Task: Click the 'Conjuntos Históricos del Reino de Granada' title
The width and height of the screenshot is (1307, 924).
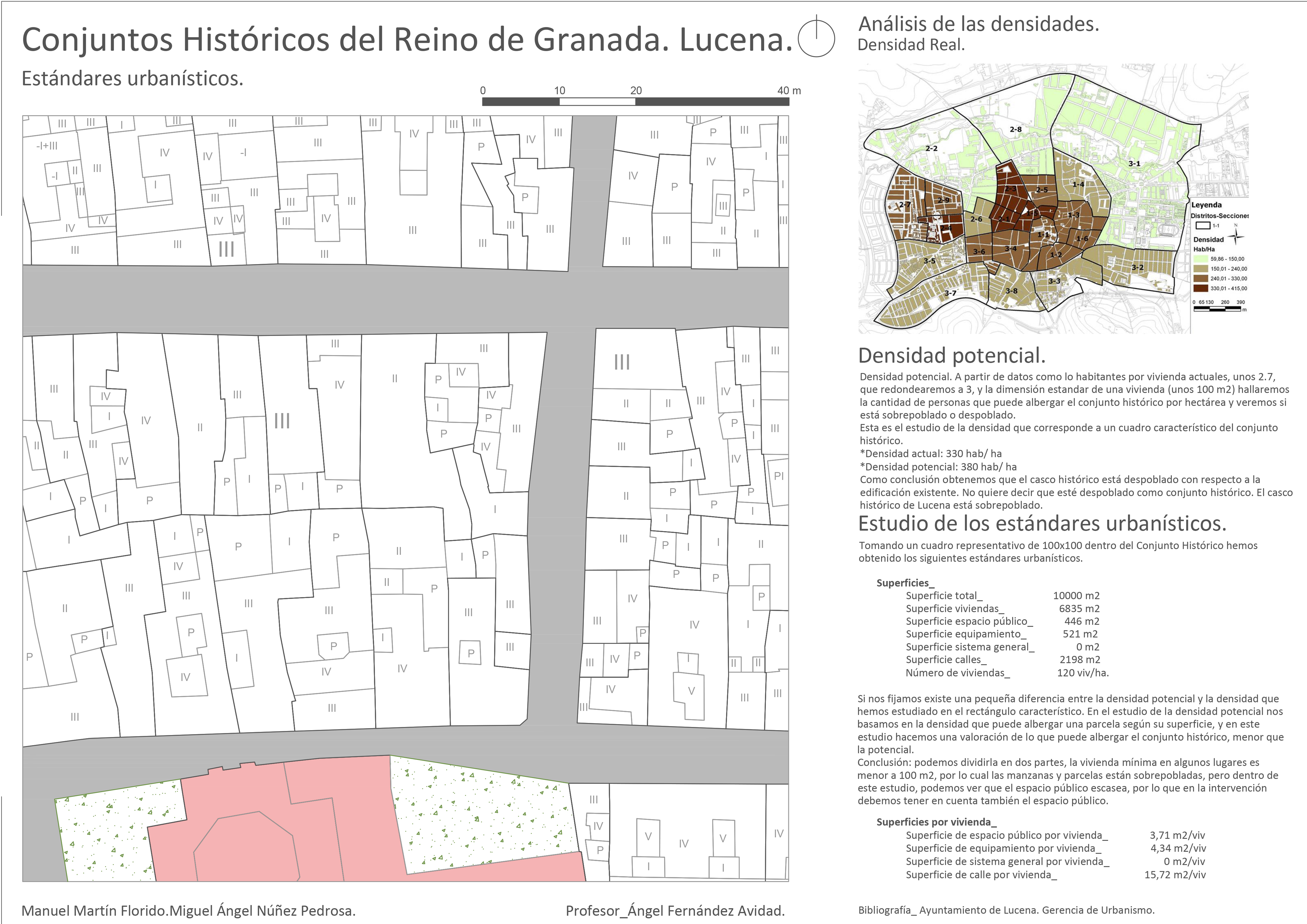Action: point(408,39)
